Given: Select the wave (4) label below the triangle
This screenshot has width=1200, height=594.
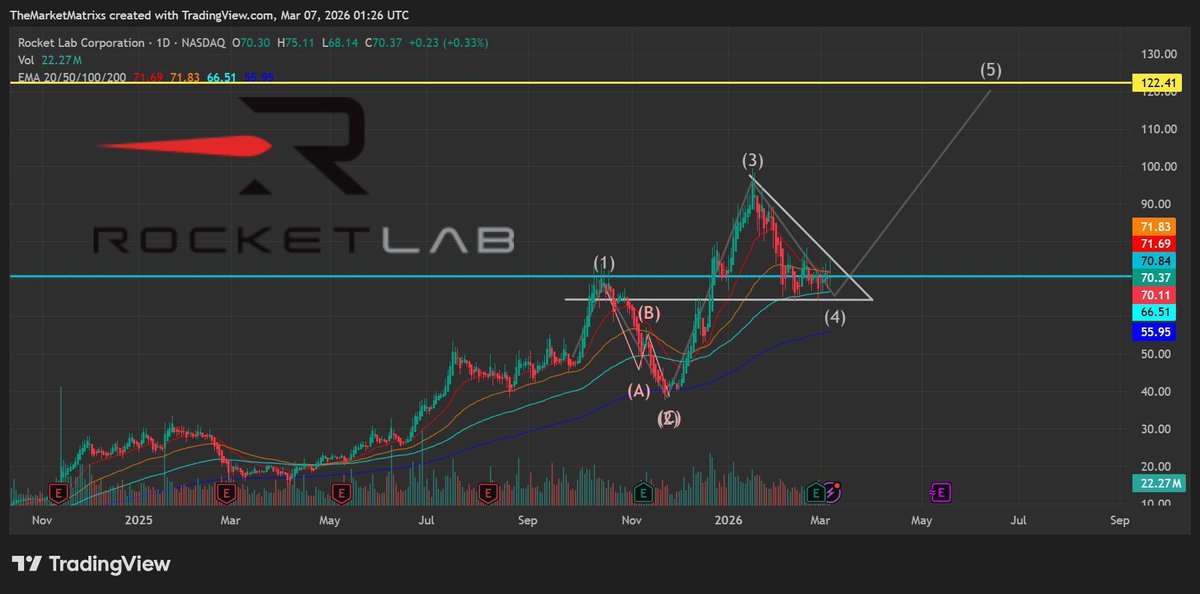Looking at the screenshot, I should [836, 318].
